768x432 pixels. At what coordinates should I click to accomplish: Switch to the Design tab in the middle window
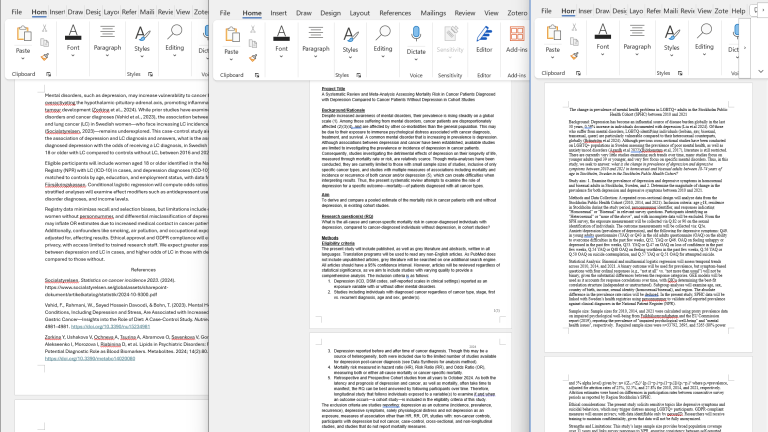click(331, 13)
